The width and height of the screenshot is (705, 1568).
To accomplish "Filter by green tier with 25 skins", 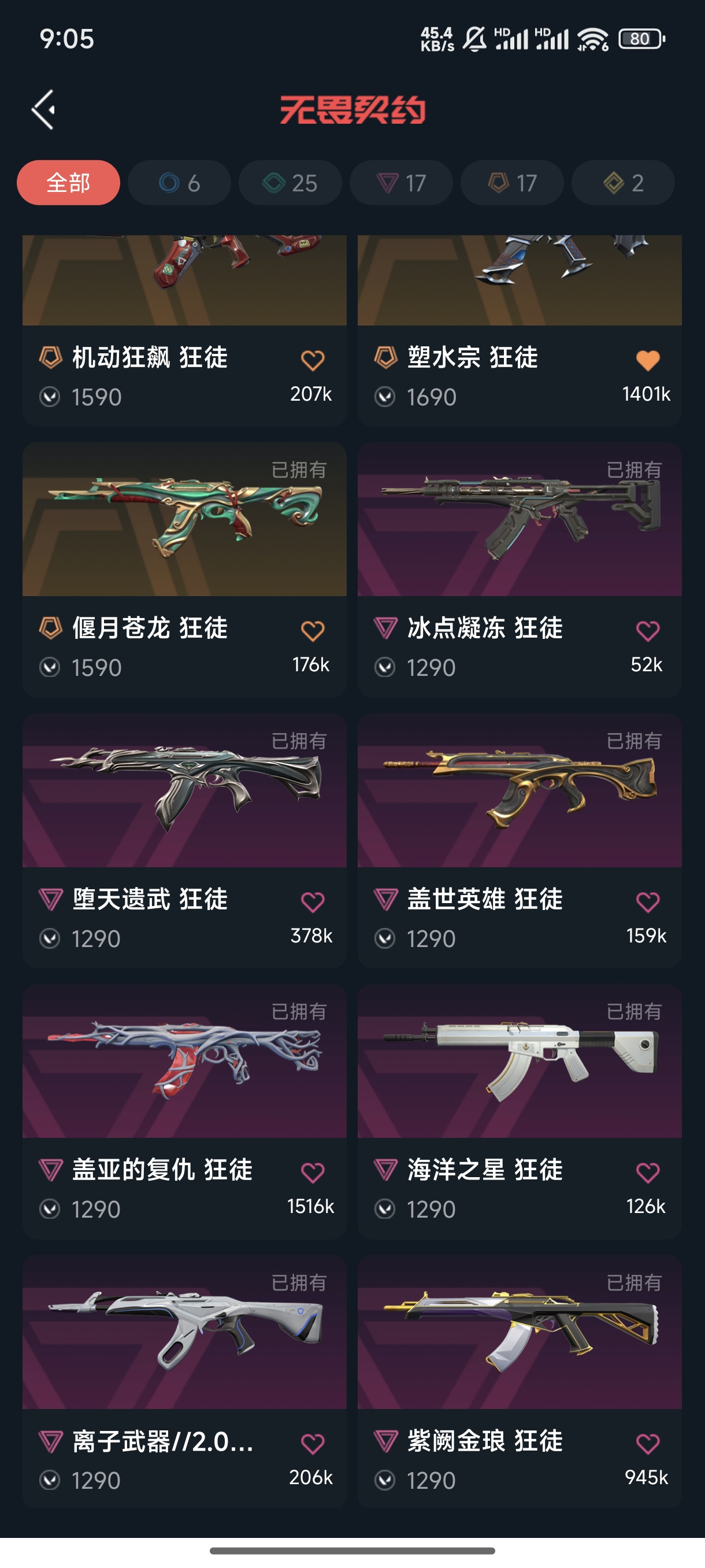I will click(x=290, y=183).
